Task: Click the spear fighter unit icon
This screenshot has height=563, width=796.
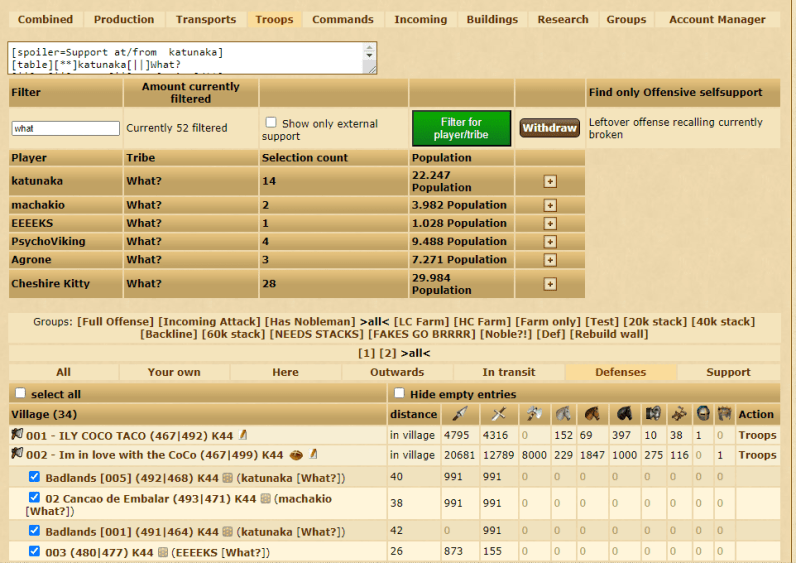Action: tap(459, 414)
